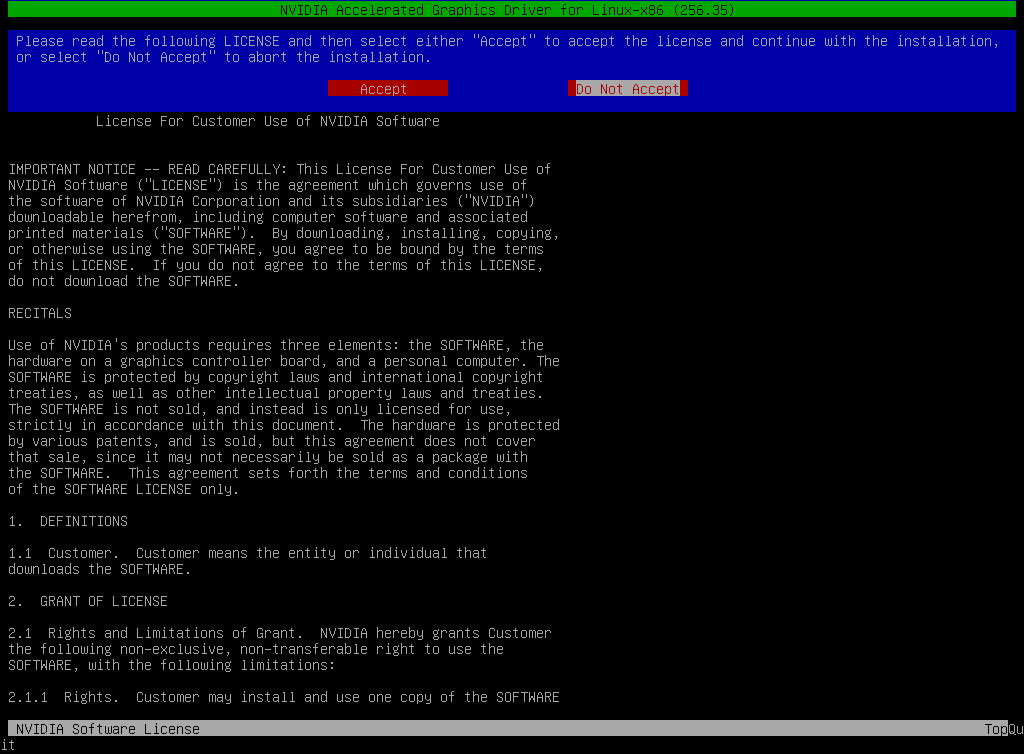Click the line 'do not download the SOFTWARE.'
This screenshot has width=1024, height=754.
click(x=123, y=281)
